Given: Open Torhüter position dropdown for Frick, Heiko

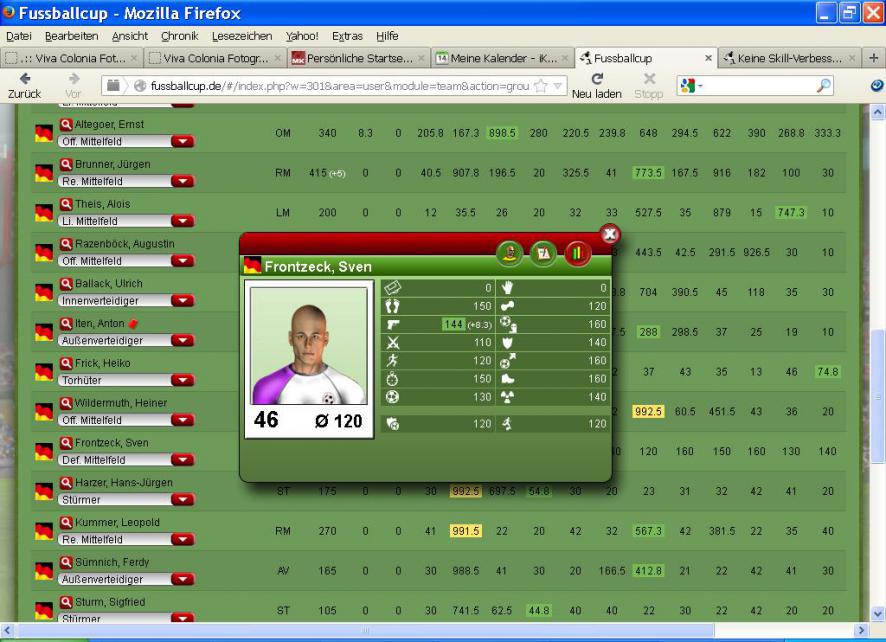Looking at the screenshot, I should coord(182,380).
